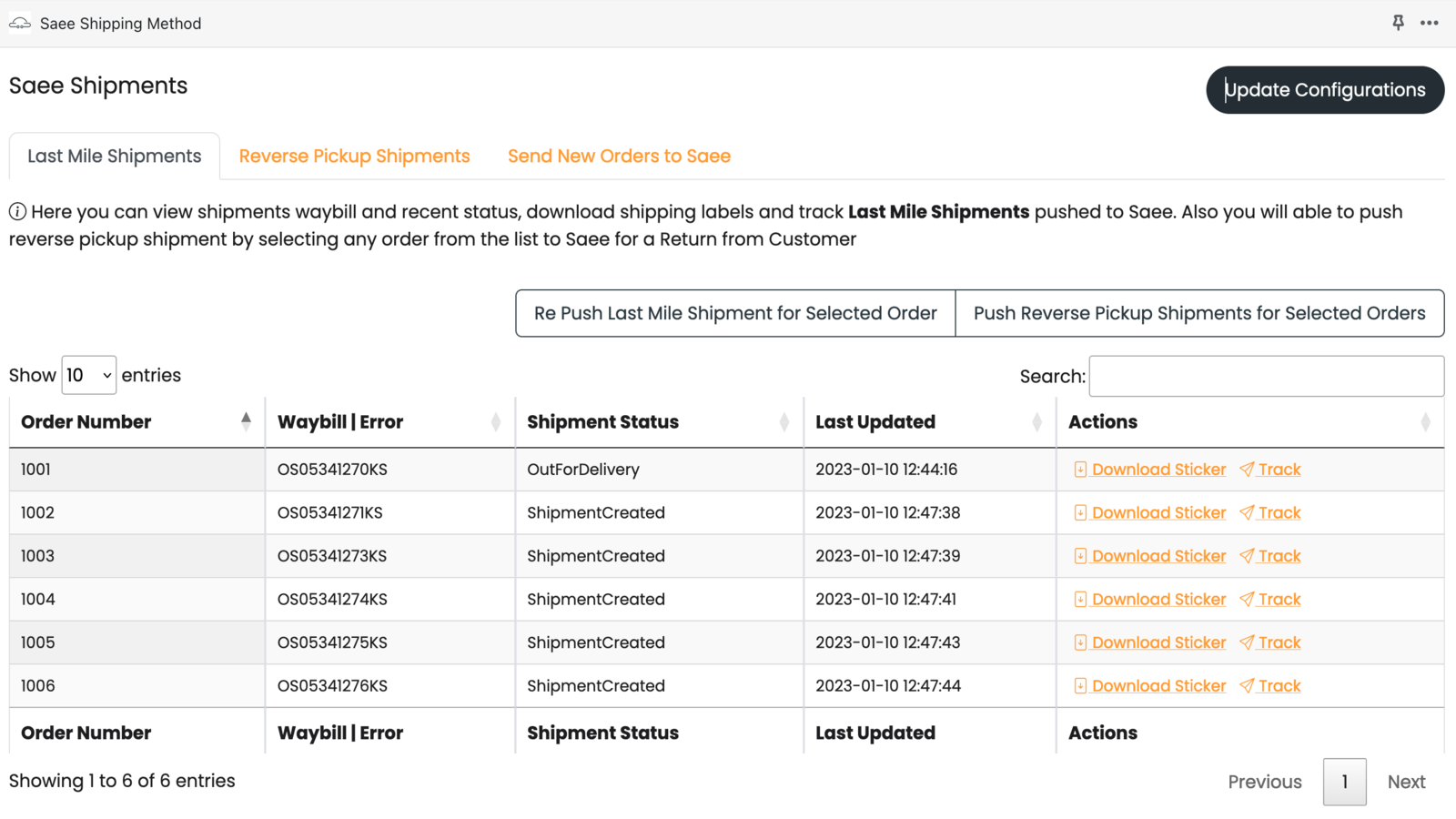1456x819 pixels.
Task: Click the Track link for order 1002
Action: 1279,512
